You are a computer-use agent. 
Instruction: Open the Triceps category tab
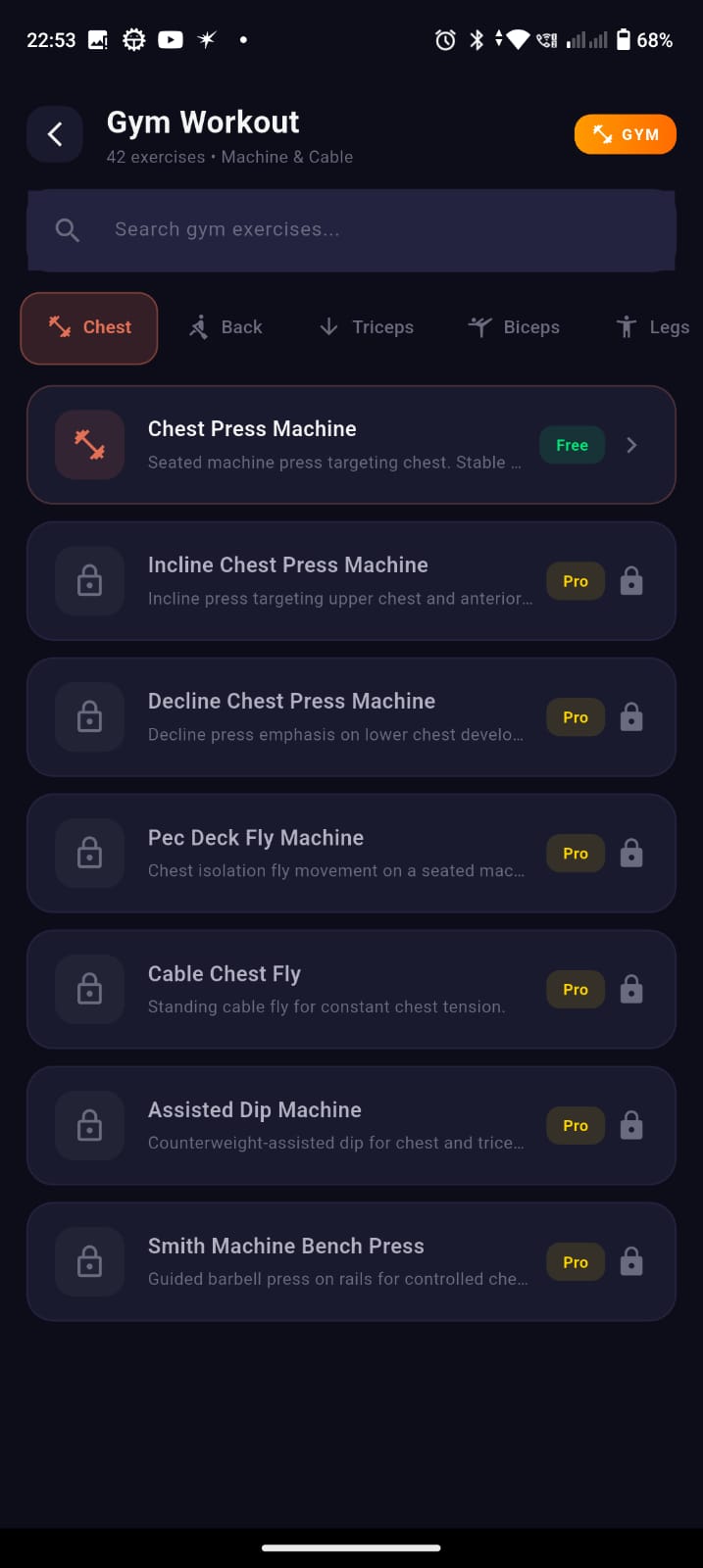[x=367, y=327]
